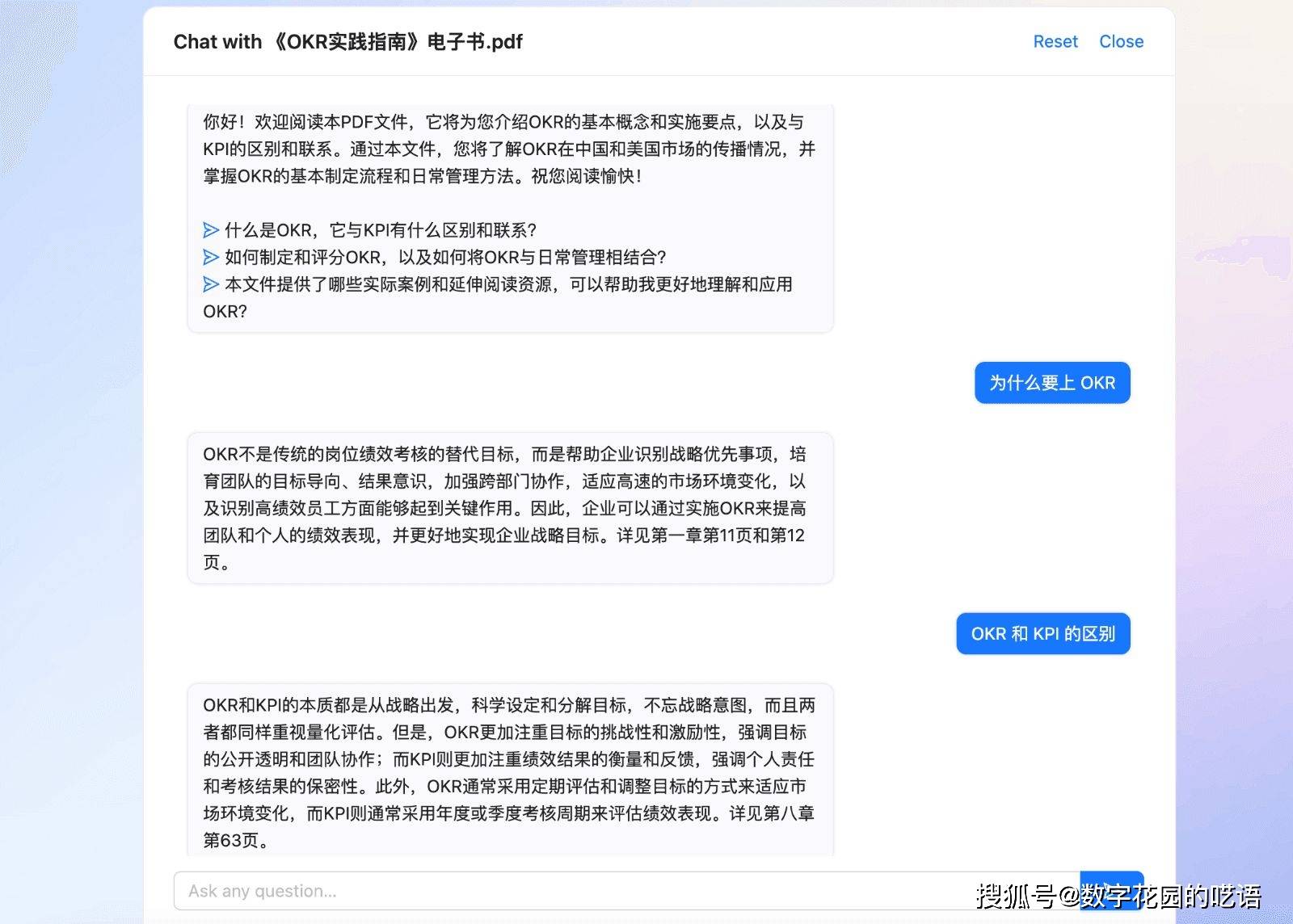Screen dimensions: 1293x924
Task: Click the page reference "详见第八章第63页"
Action: (772, 813)
